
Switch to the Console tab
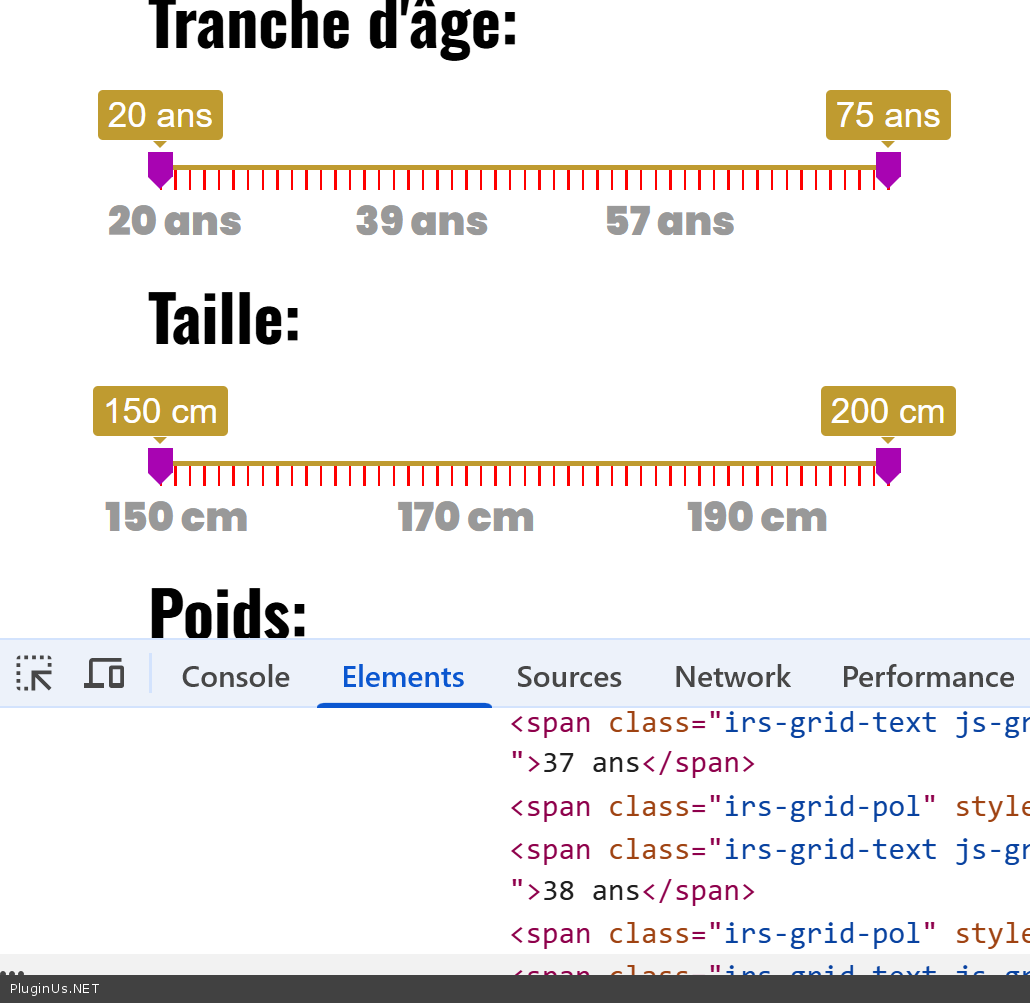235,677
